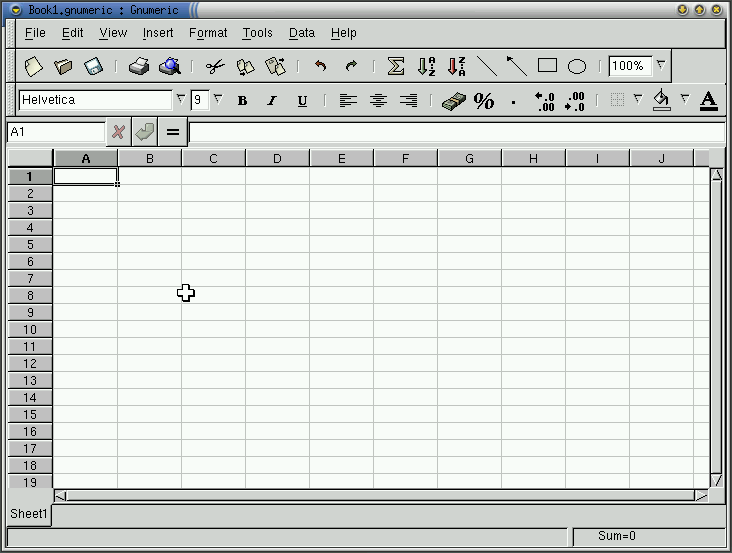Open borders dropdown arrow
Screen dimensions: 732x553
point(638,98)
